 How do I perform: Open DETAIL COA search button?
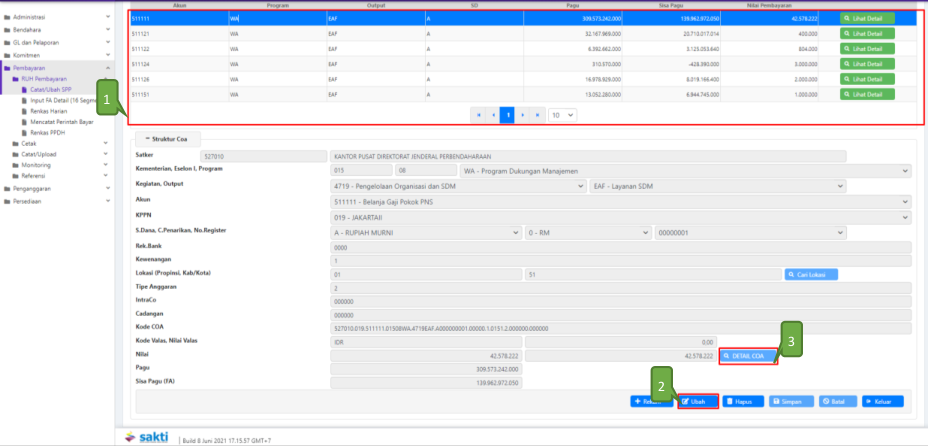748,355
